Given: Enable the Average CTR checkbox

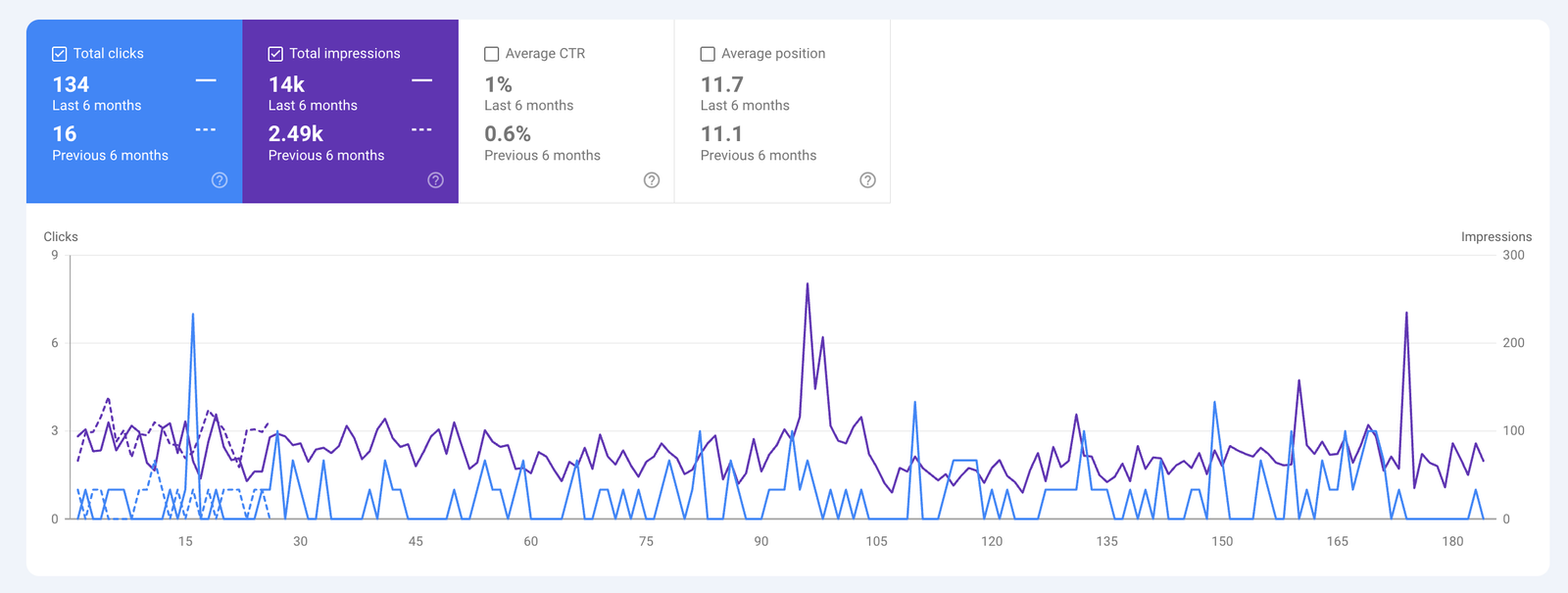Looking at the screenshot, I should [x=492, y=54].
